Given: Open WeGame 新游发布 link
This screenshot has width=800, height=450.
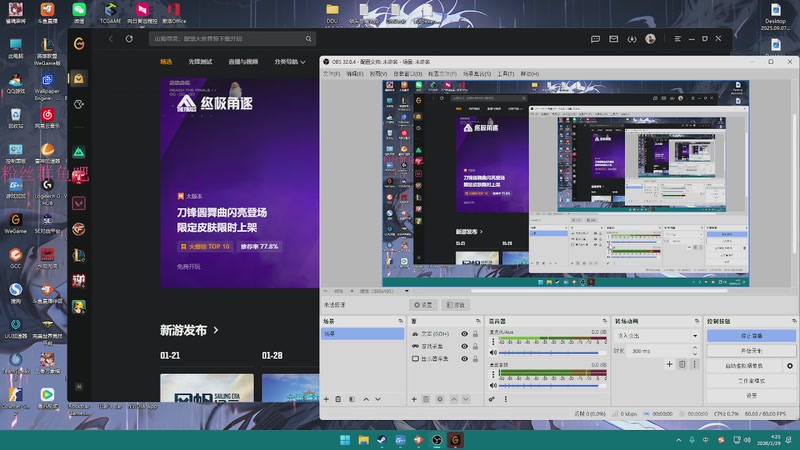Looking at the screenshot, I should 189,330.
